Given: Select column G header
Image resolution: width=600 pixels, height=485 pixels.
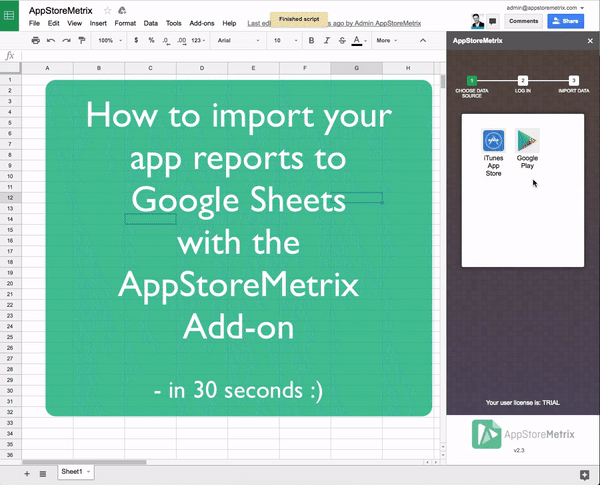Looking at the screenshot, I should 356,68.
